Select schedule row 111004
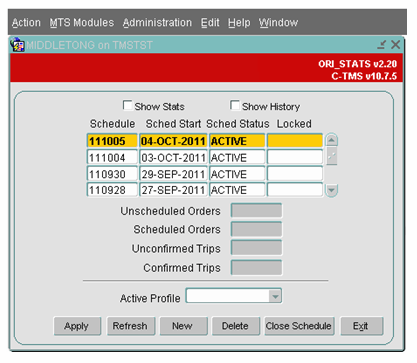 pyautogui.click(x=205, y=157)
